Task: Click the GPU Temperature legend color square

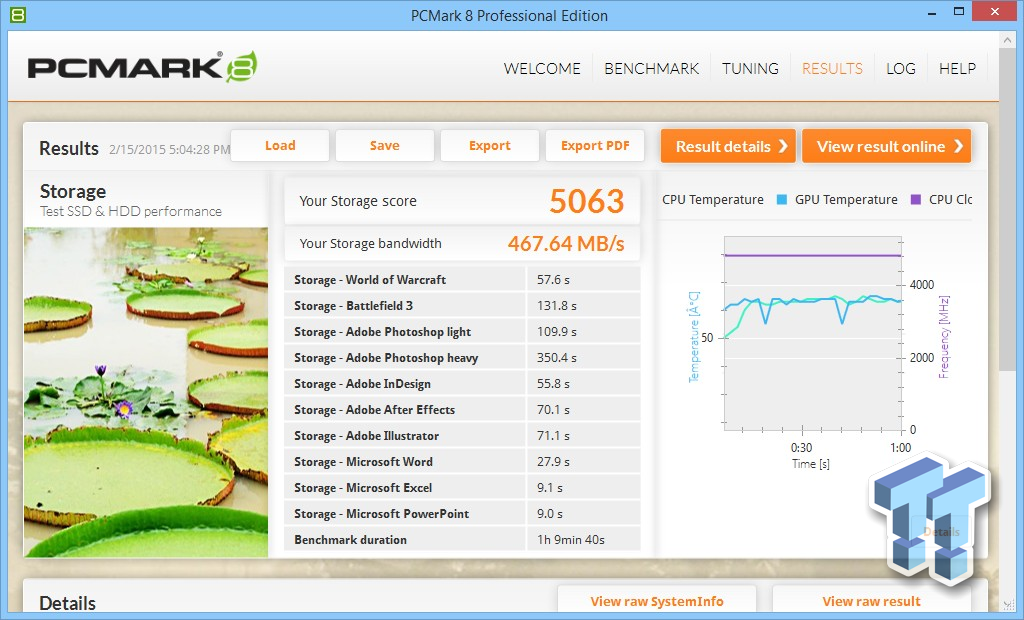Action: tap(781, 200)
